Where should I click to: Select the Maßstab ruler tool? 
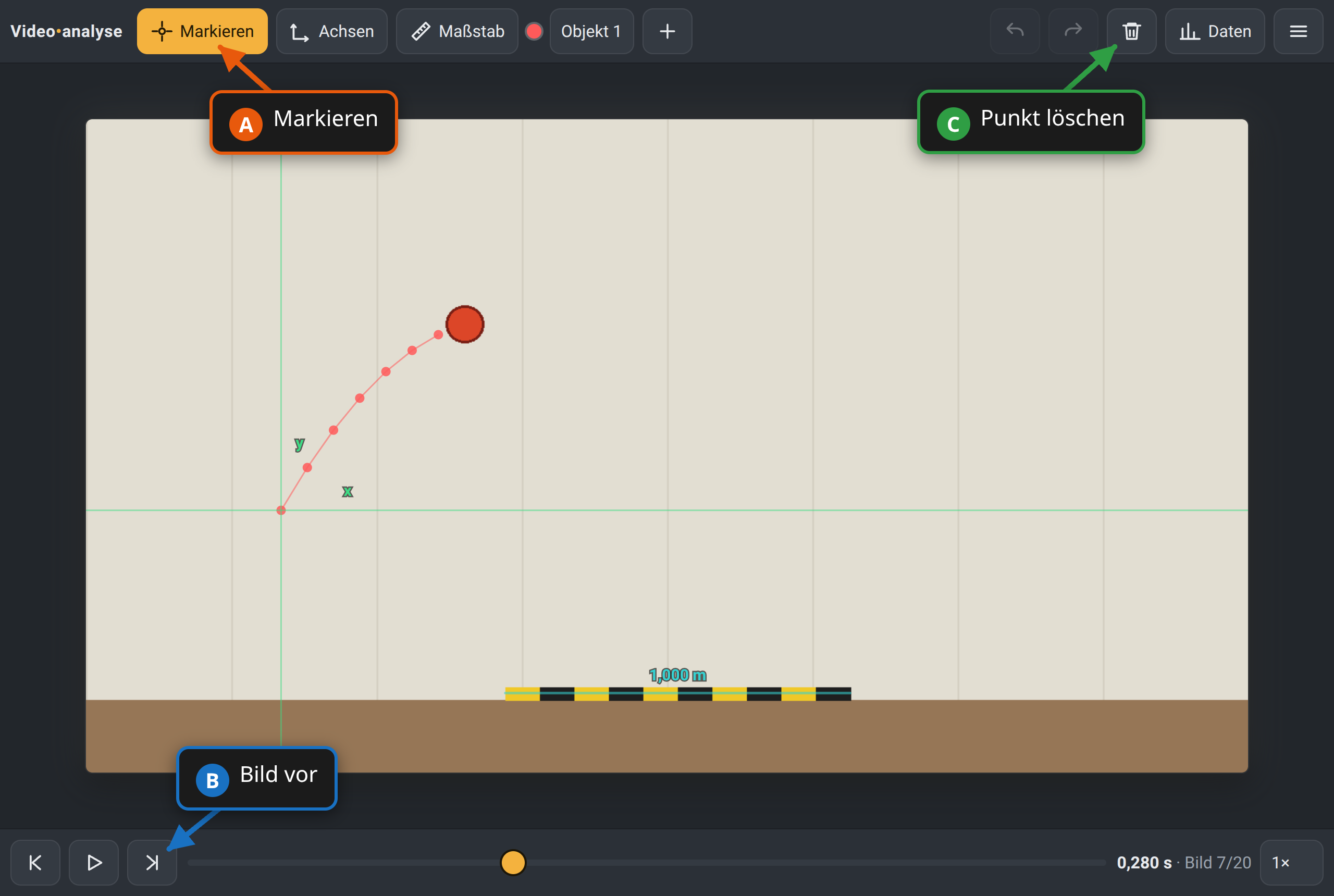pyautogui.click(x=456, y=31)
